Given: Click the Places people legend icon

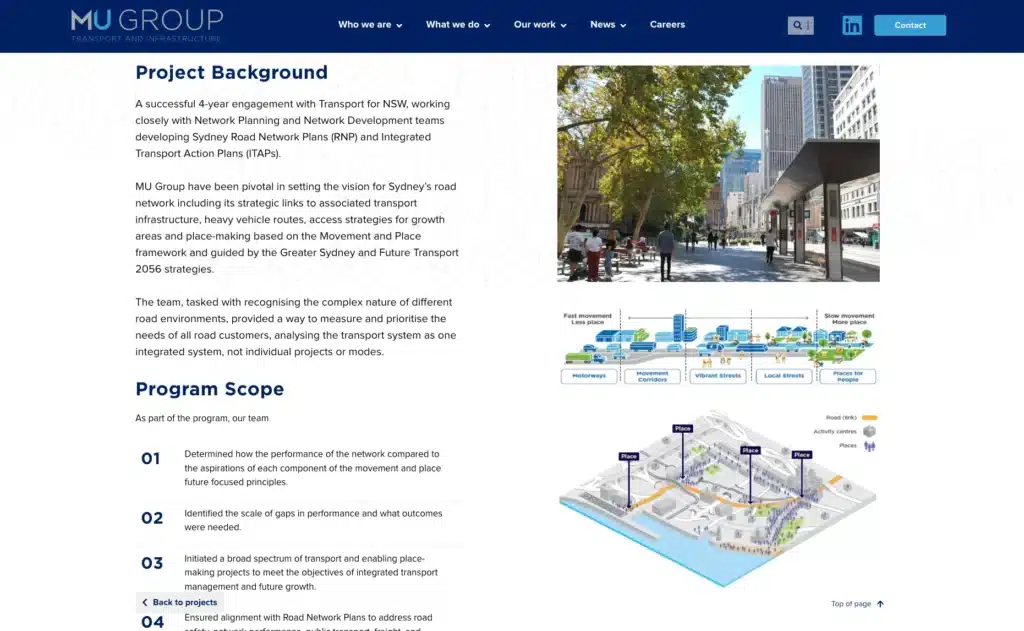Looking at the screenshot, I should tap(870, 445).
